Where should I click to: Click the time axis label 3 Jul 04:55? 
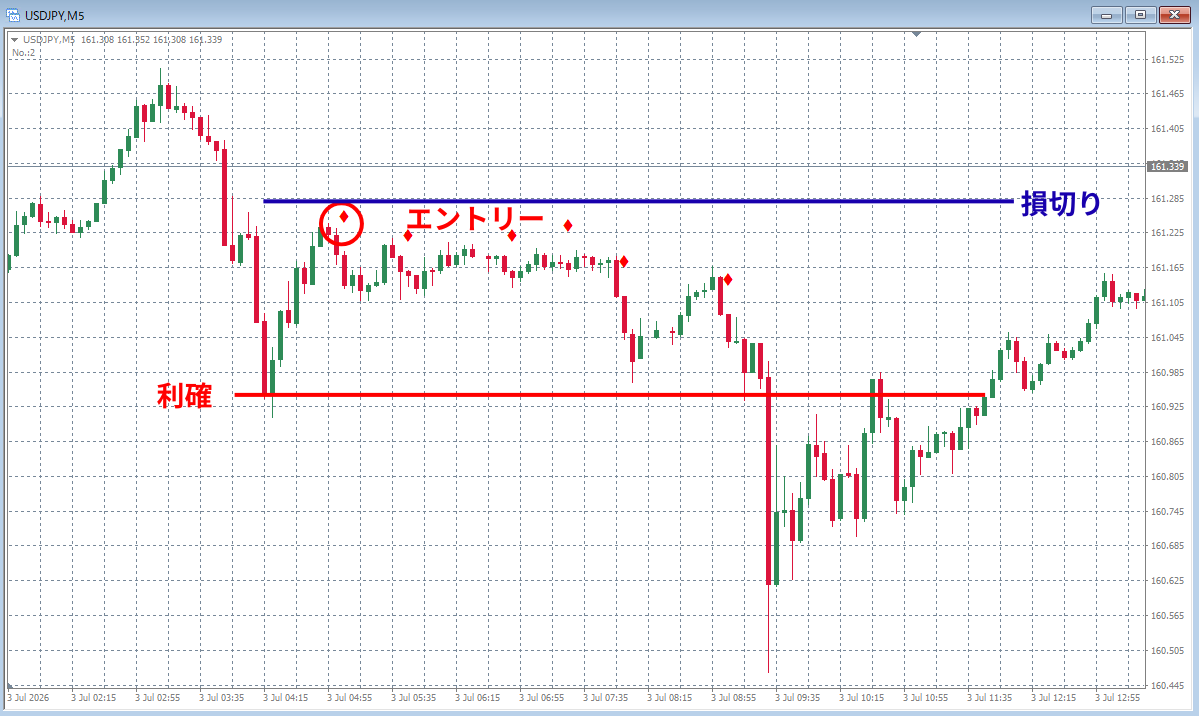349,698
